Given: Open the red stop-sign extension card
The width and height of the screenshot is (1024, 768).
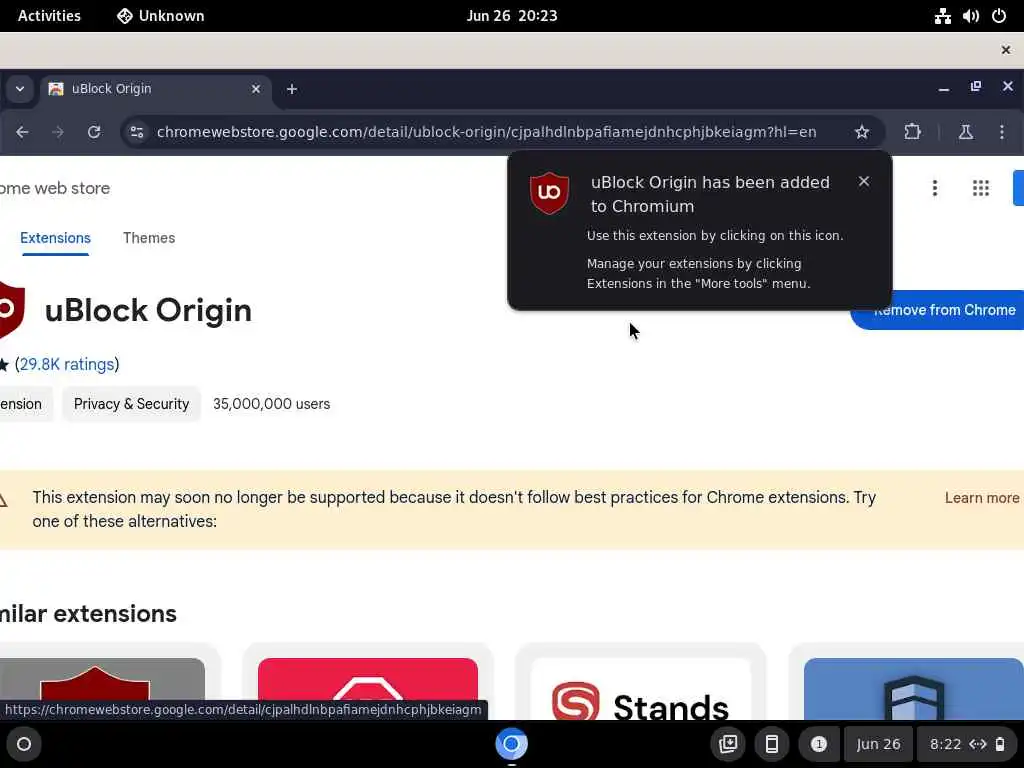Looking at the screenshot, I should point(368,682).
